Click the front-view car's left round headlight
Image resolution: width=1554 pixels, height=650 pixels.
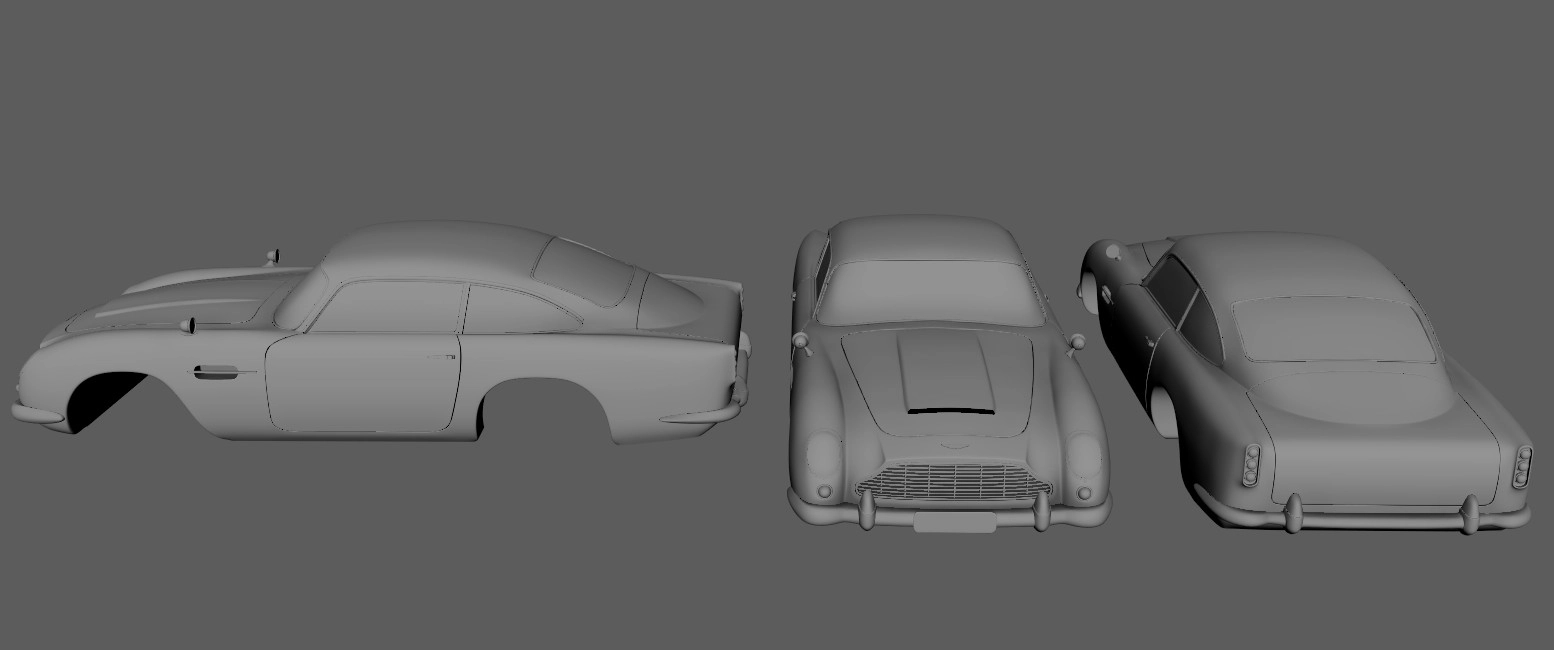coord(823,455)
